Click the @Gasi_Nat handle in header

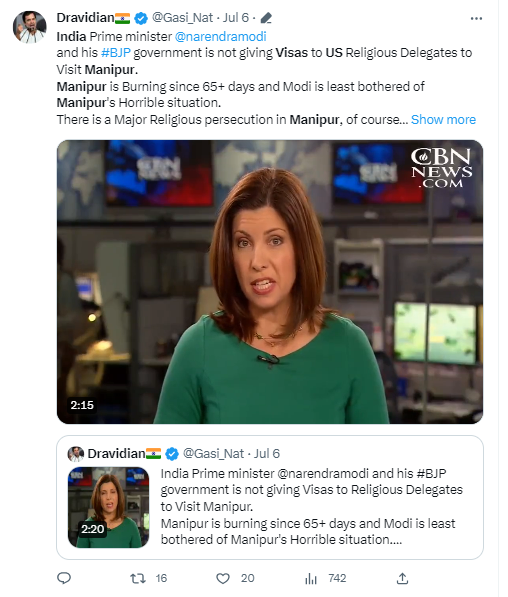[183, 18]
